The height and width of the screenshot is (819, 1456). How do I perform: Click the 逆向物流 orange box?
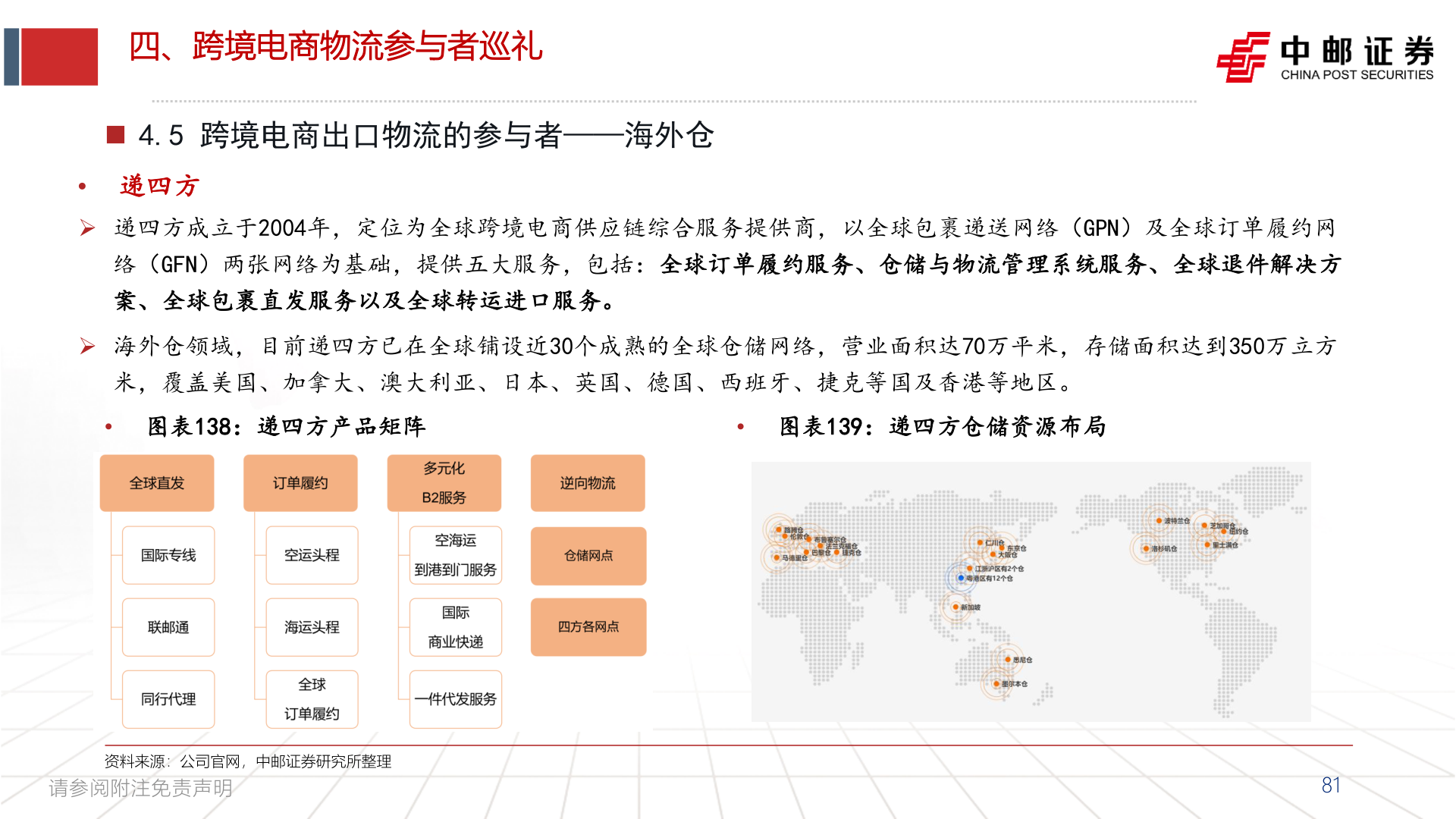(588, 483)
